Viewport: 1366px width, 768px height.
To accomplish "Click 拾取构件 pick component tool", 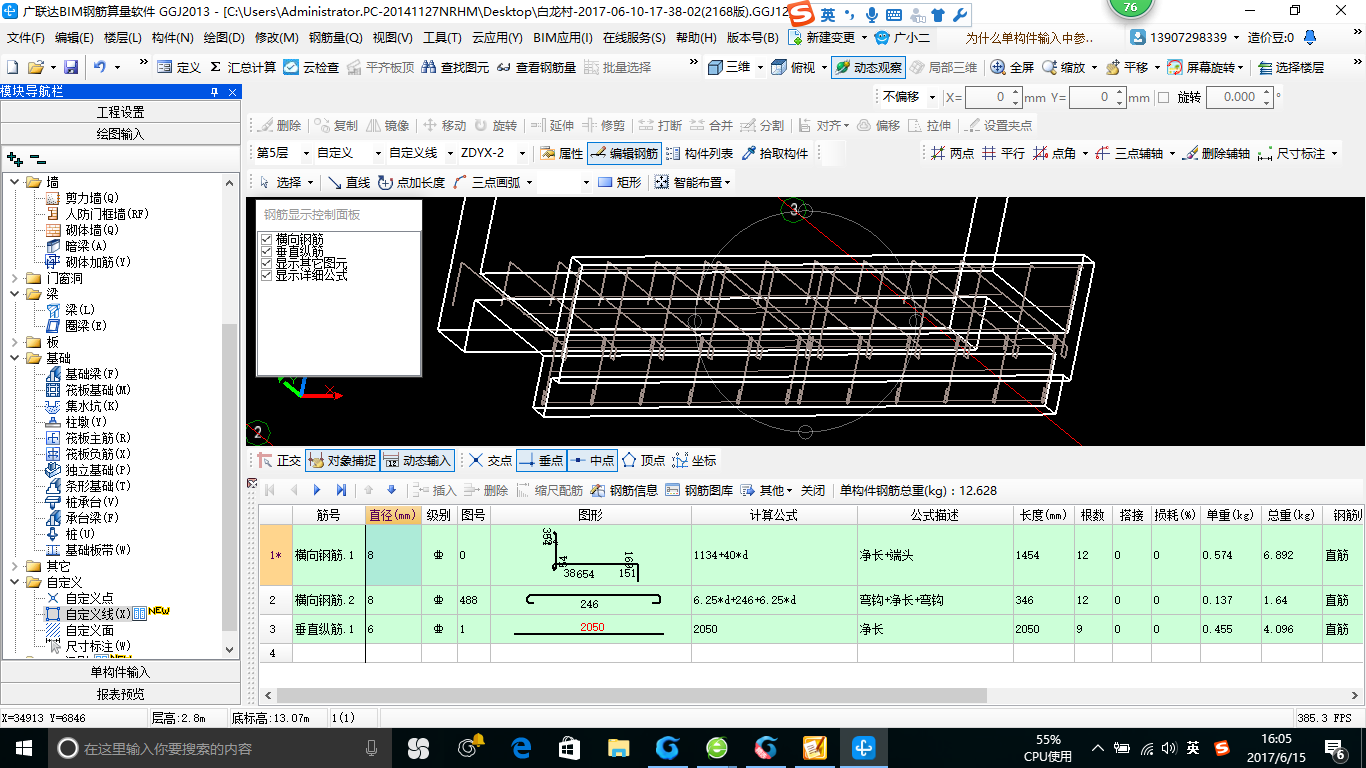I will (775, 153).
